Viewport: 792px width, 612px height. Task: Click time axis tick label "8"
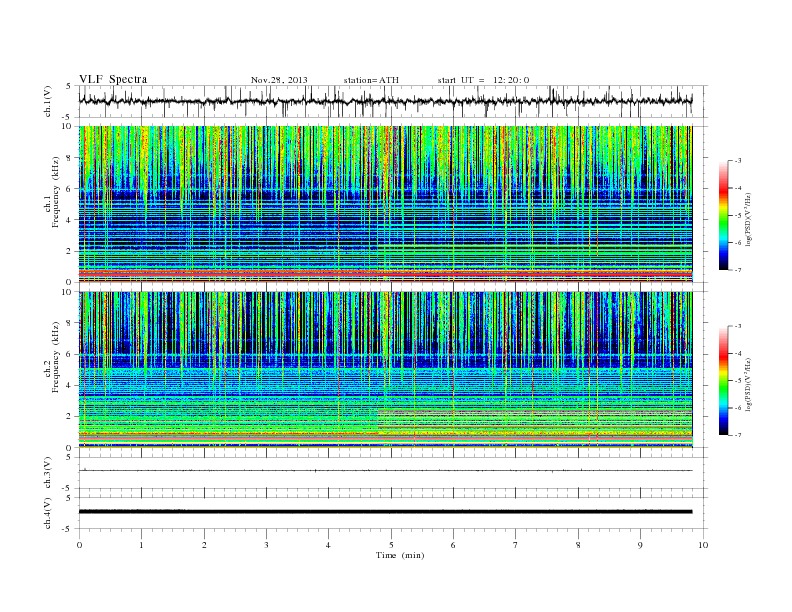tap(578, 545)
